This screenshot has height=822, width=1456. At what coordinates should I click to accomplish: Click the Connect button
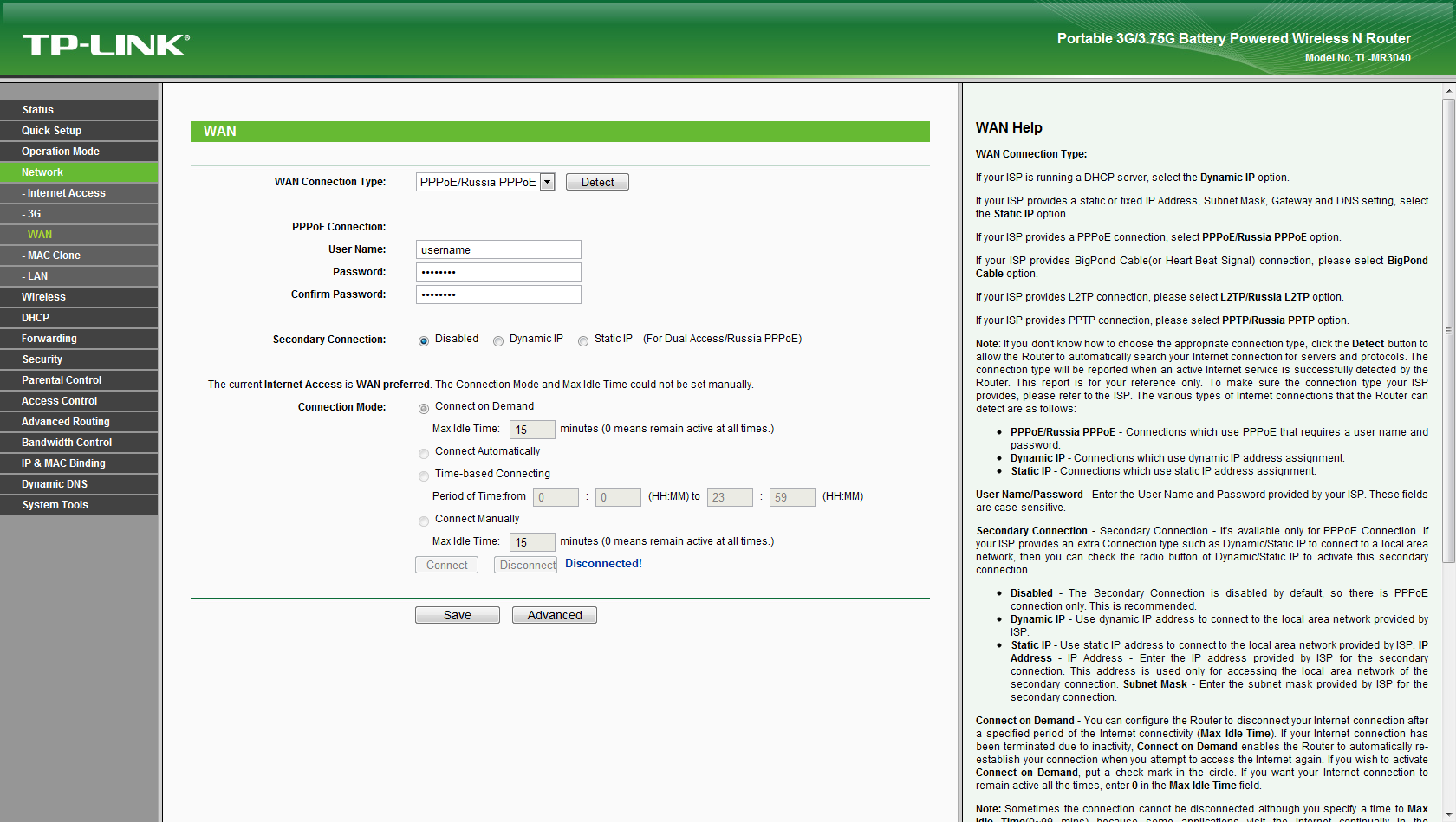446,565
